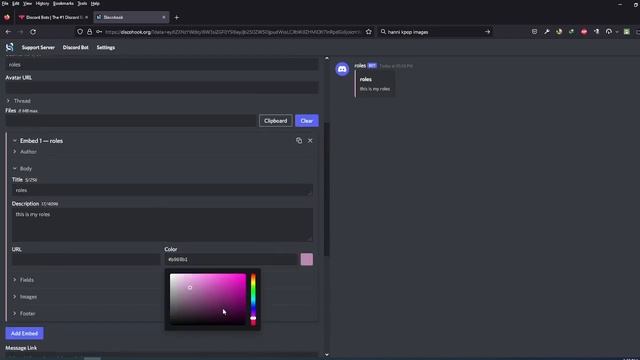Click the Color hex input field
The height and width of the screenshot is (360, 640).
231,260
